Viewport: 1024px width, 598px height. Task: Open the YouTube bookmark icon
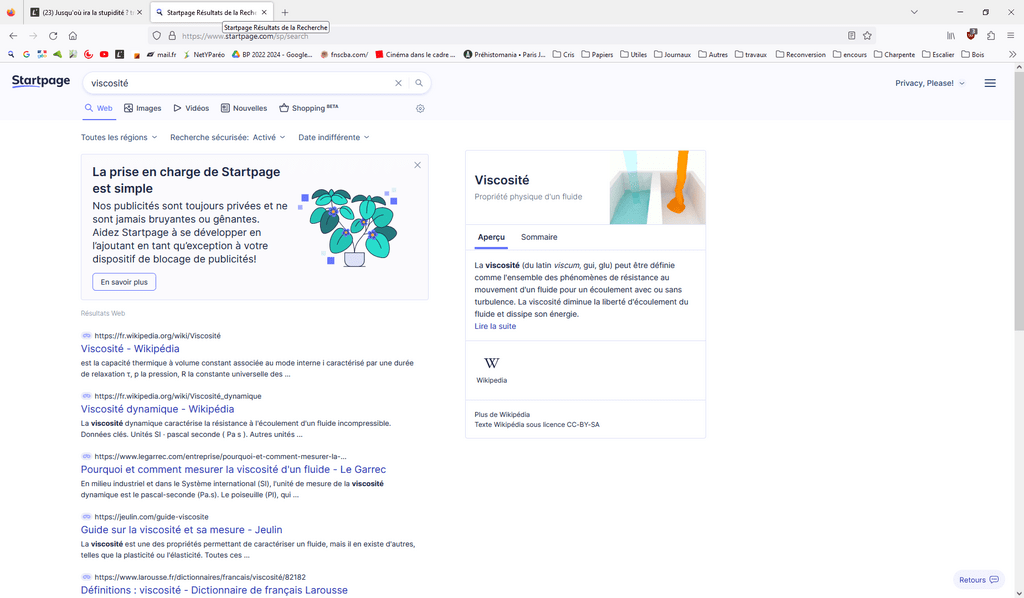104,54
